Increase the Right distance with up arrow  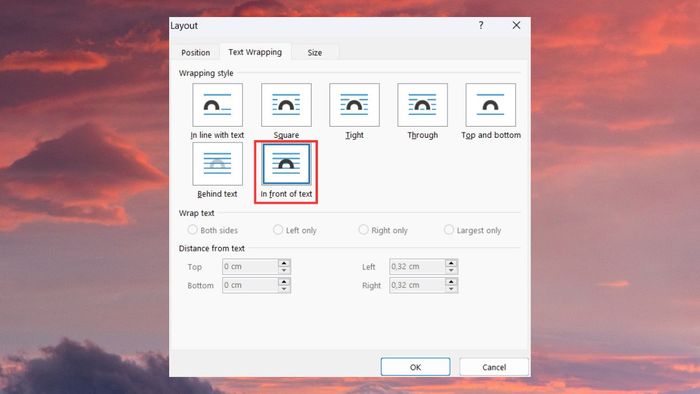[x=451, y=281]
